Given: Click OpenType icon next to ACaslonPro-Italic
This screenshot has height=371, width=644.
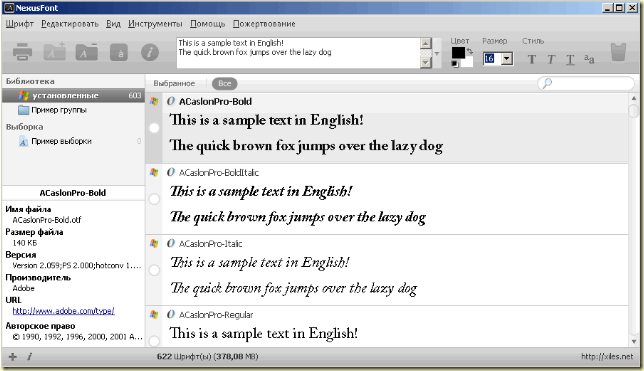Looking at the screenshot, I should tap(170, 243).
